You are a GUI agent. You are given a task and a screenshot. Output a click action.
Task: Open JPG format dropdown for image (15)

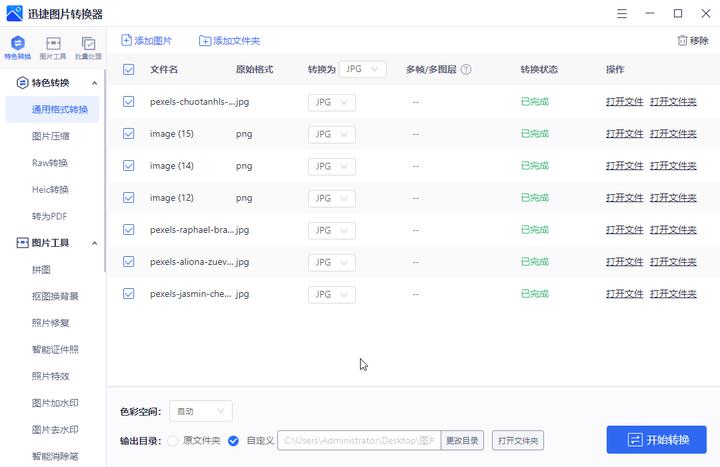tap(332, 135)
